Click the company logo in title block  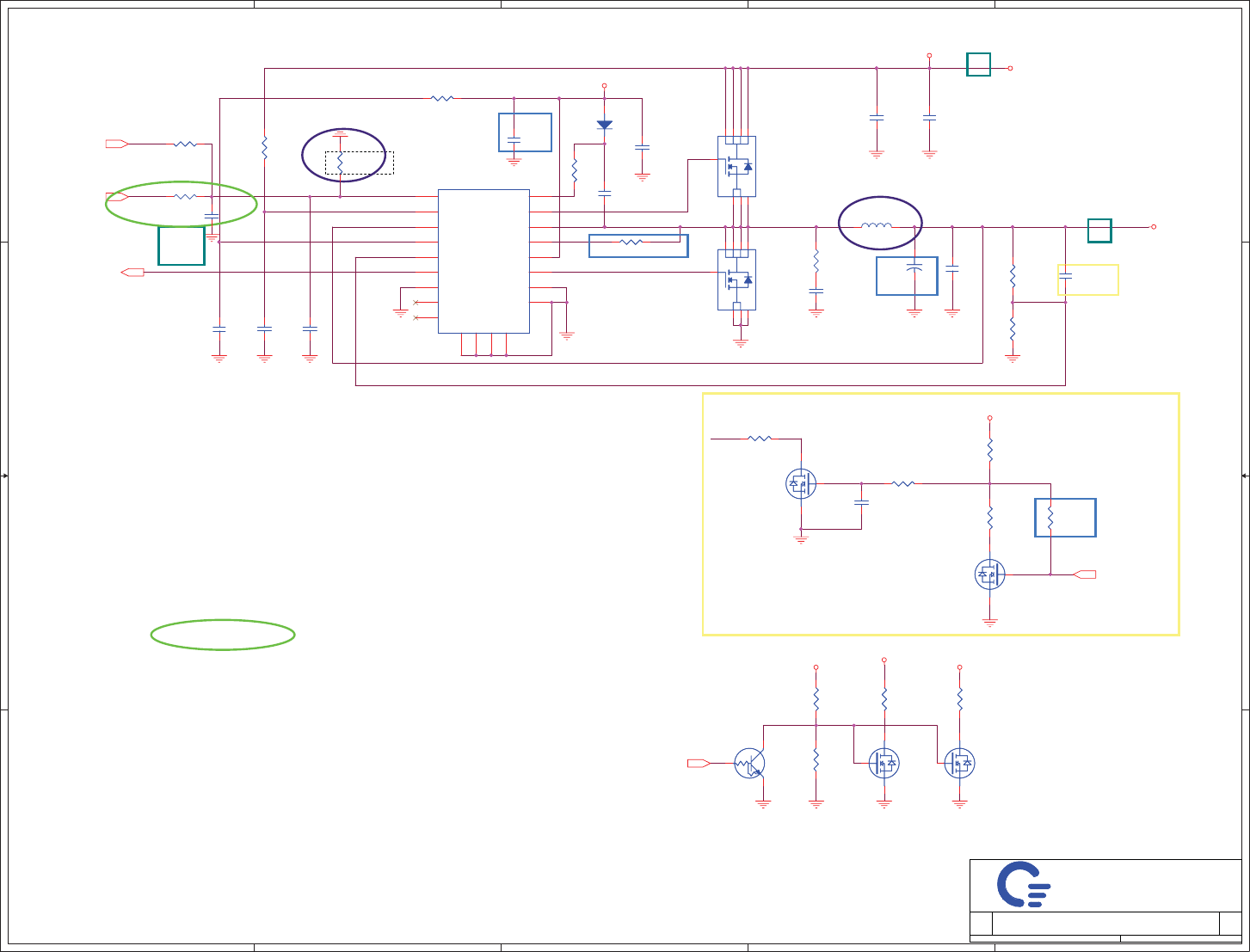pyautogui.click(x=1024, y=884)
